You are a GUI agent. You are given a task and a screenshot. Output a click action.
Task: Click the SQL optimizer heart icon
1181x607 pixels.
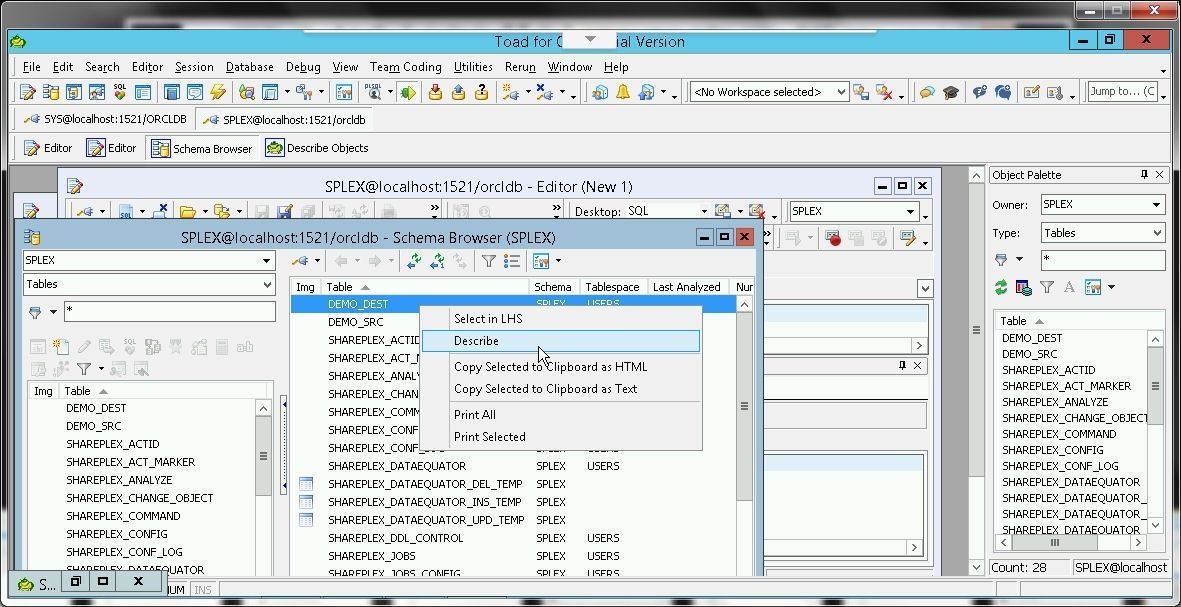[x=120, y=92]
